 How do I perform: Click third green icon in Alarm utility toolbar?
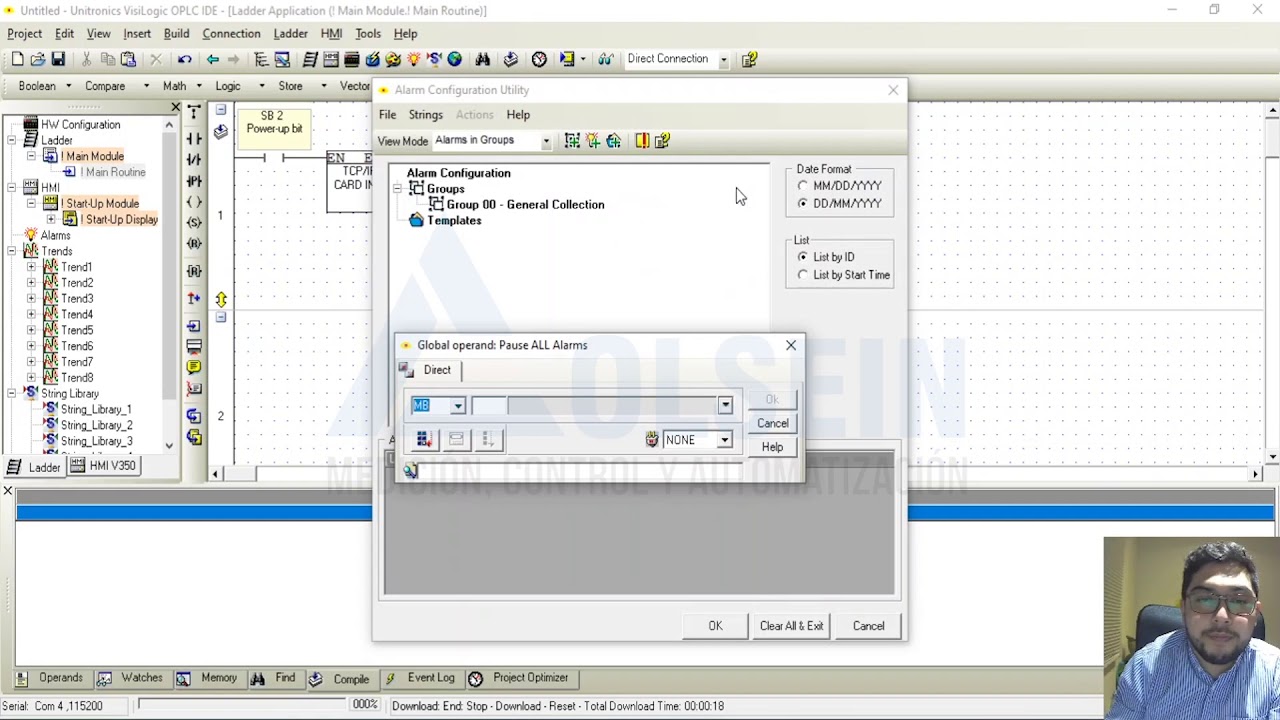pyautogui.click(x=614, y=141)
